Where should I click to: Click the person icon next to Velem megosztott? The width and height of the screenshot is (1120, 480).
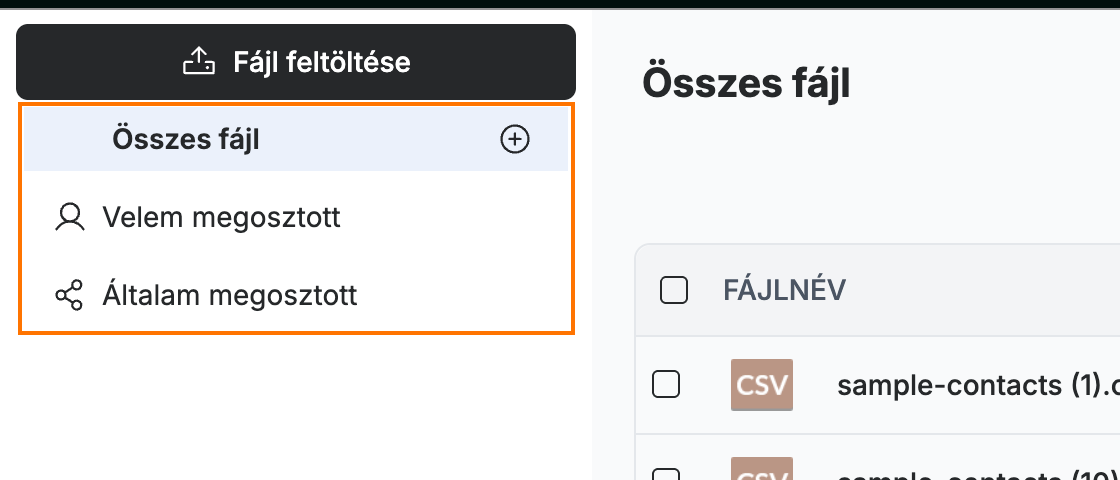69,218
